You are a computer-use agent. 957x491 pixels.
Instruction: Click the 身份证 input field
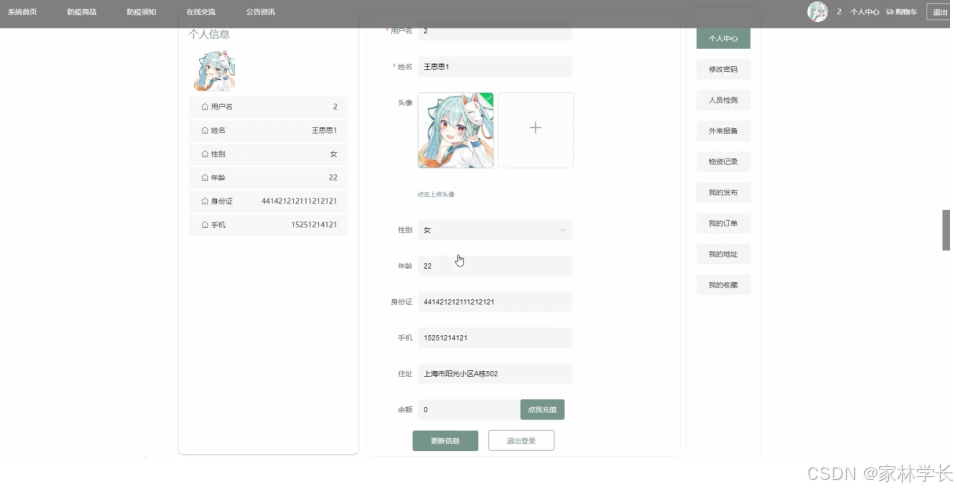494,302
